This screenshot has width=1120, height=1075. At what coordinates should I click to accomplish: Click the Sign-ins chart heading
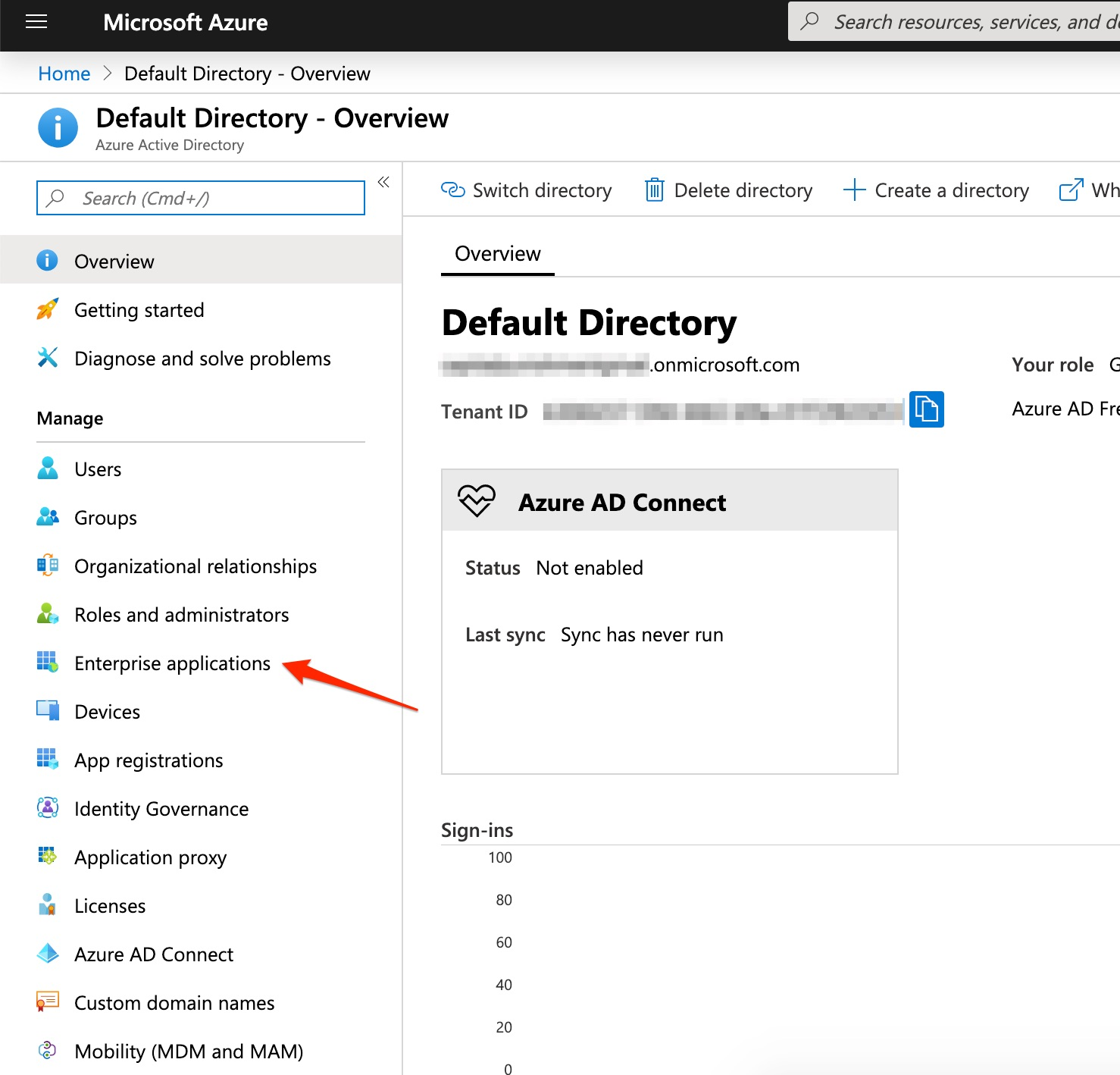(477, 830)
